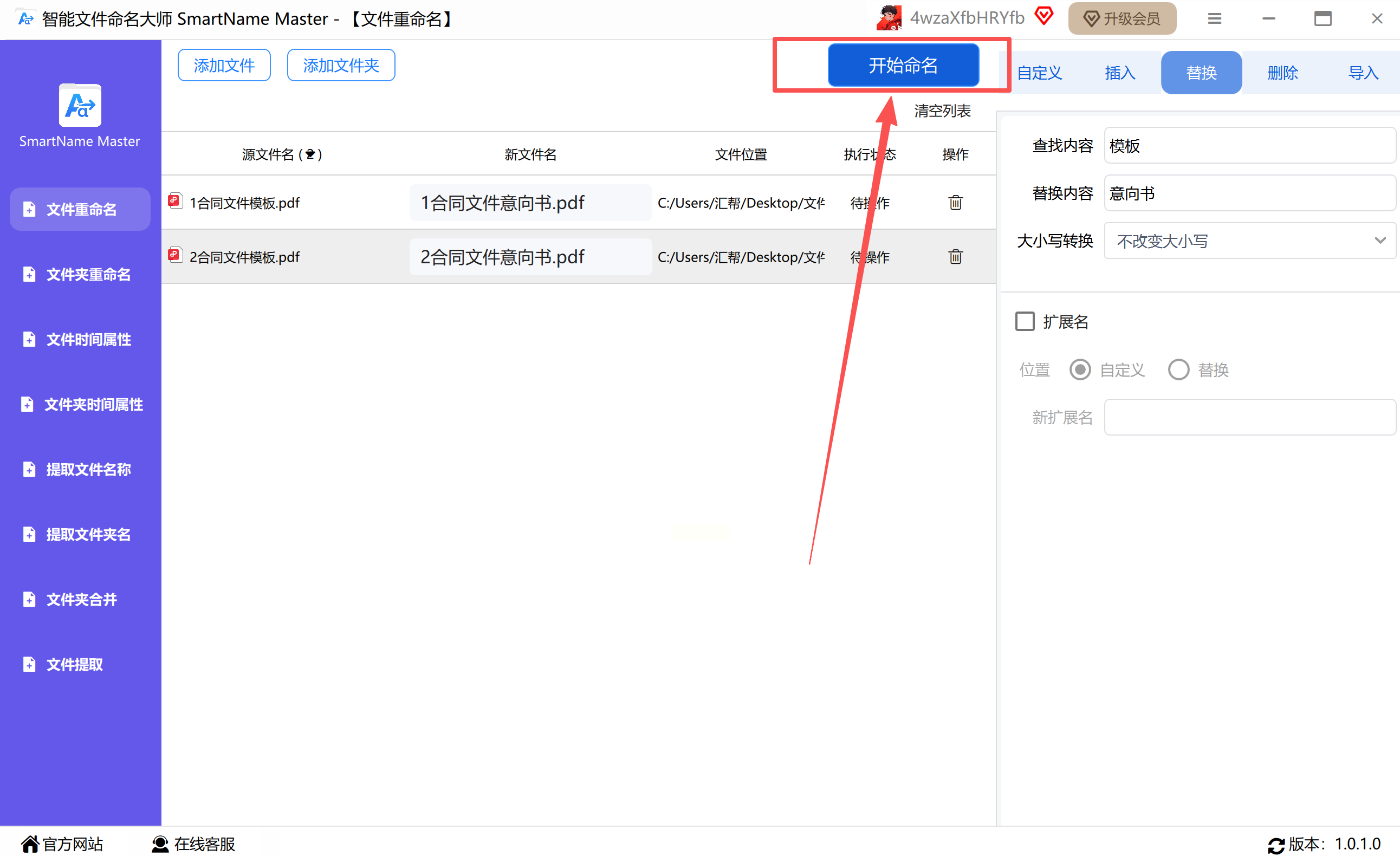Viewport: 1400px width, 856px height.
Task: Open 在线客服 online support
Action: [x=193, y=844]
